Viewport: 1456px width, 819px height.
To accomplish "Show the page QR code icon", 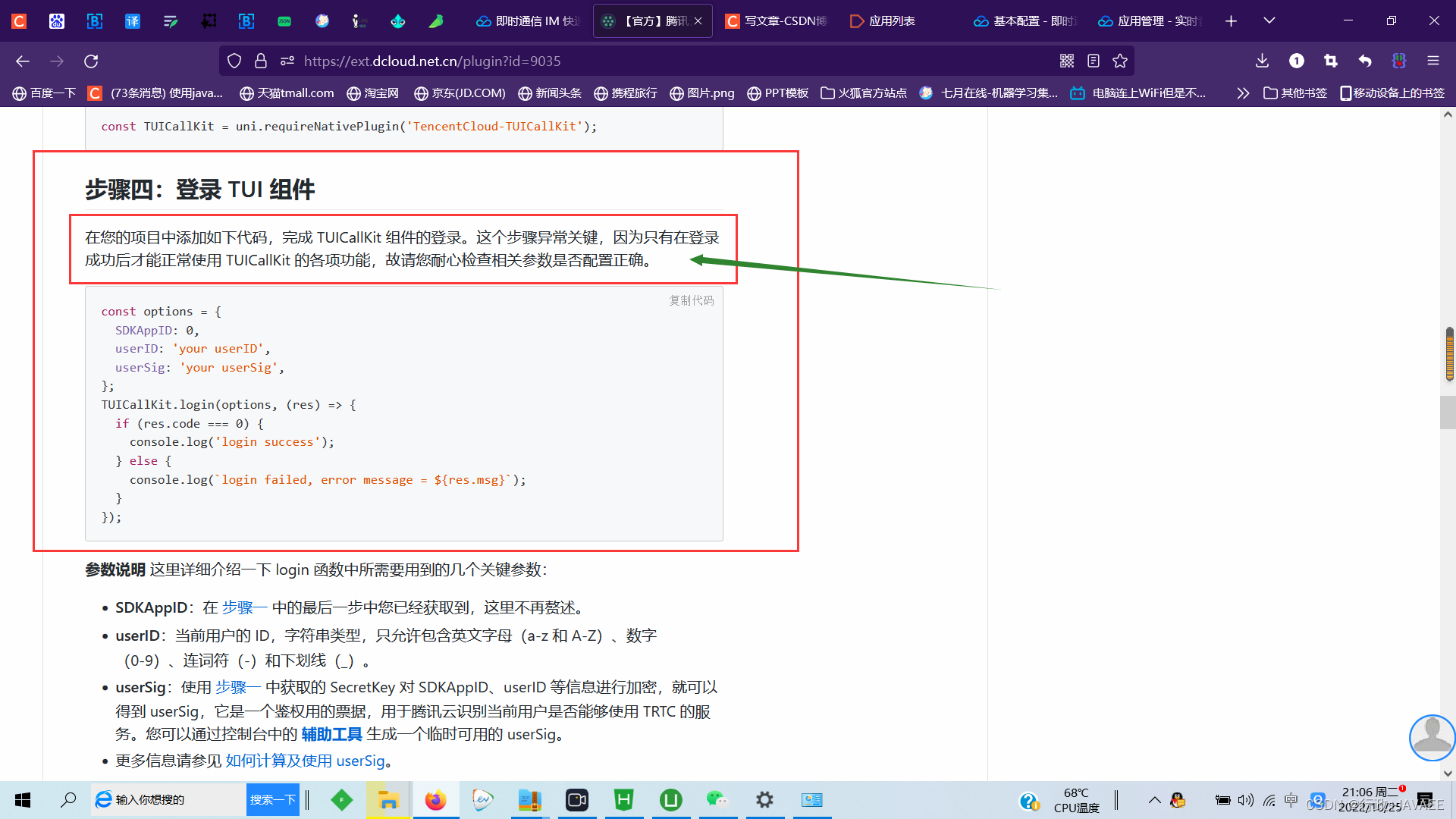I will pos(1067,61).
